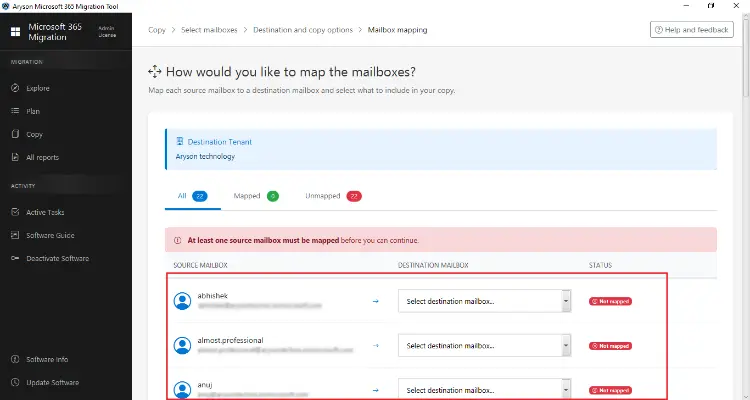Click the Update Software icon in sidebar

(15, 382)
